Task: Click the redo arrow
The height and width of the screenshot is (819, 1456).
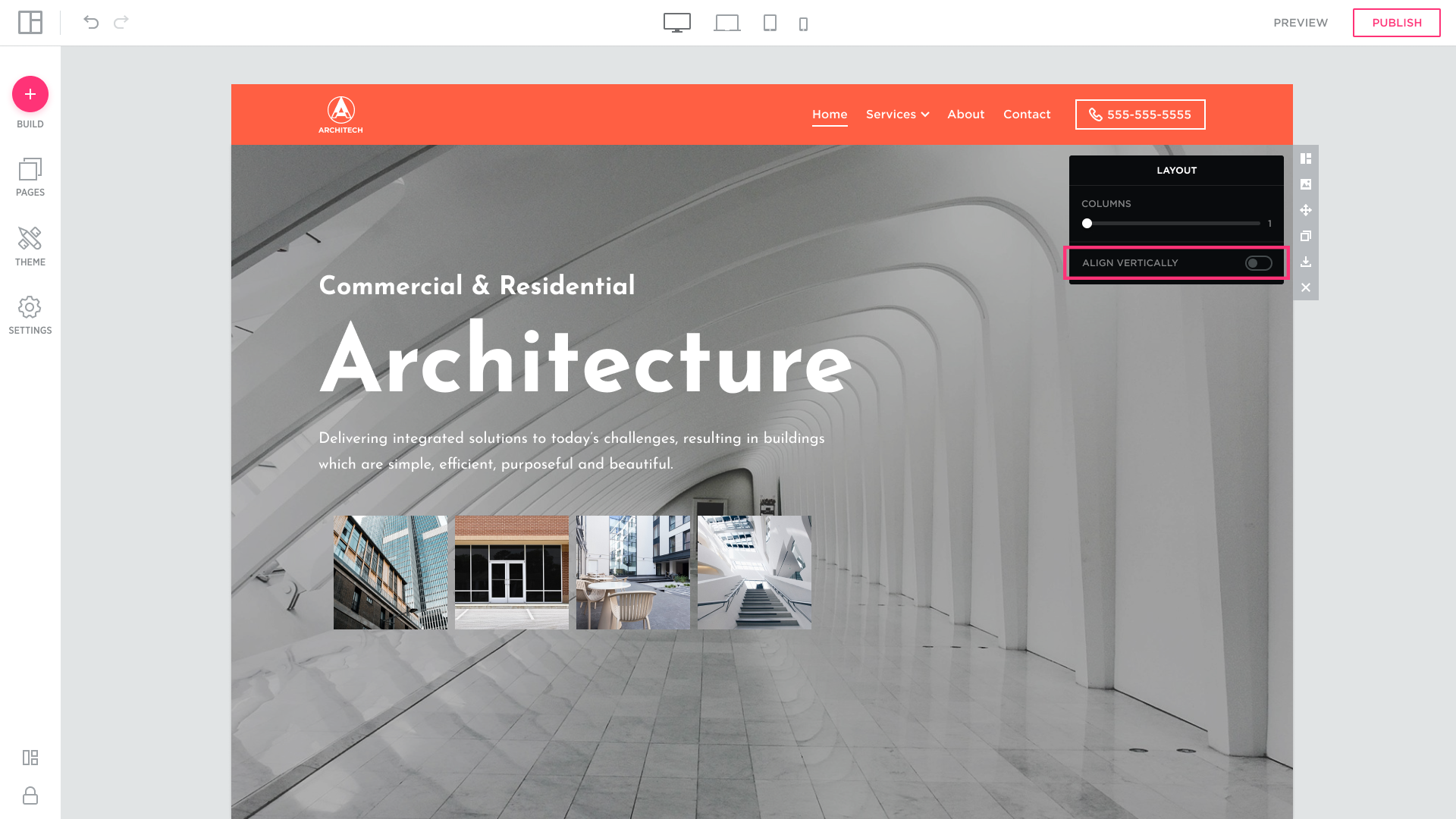Action: [x=121, y=22]
